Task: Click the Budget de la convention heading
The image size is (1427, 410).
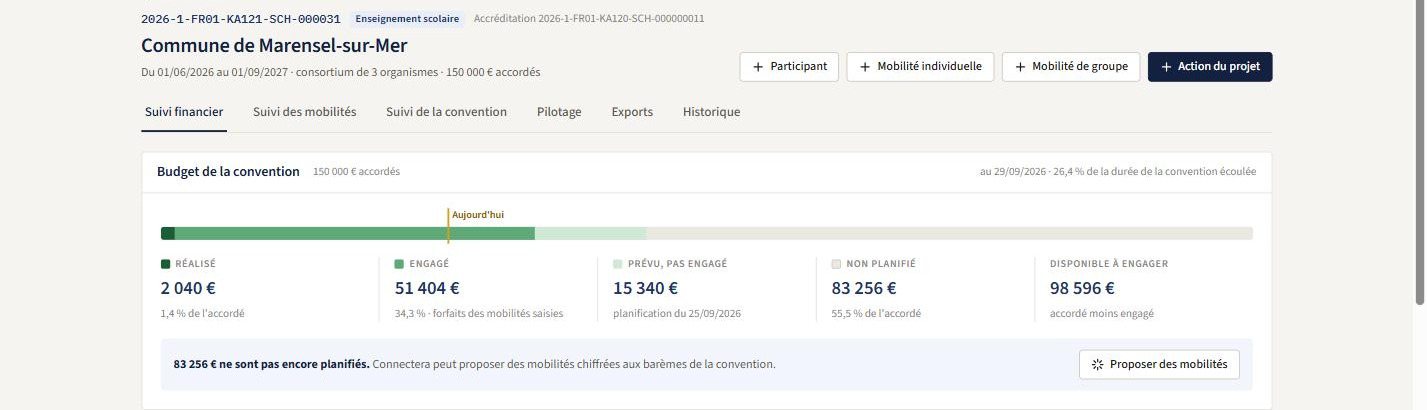Action: (228, 172)
